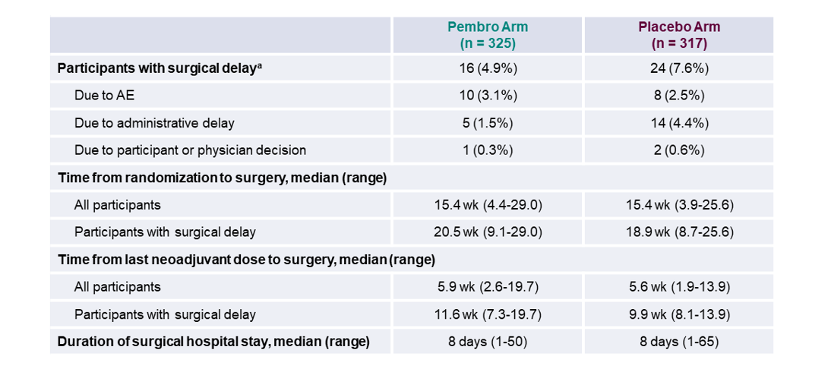Click the Pembro Arm column header
The height and width of the screenshot is (370, 832).
point(487,35)
